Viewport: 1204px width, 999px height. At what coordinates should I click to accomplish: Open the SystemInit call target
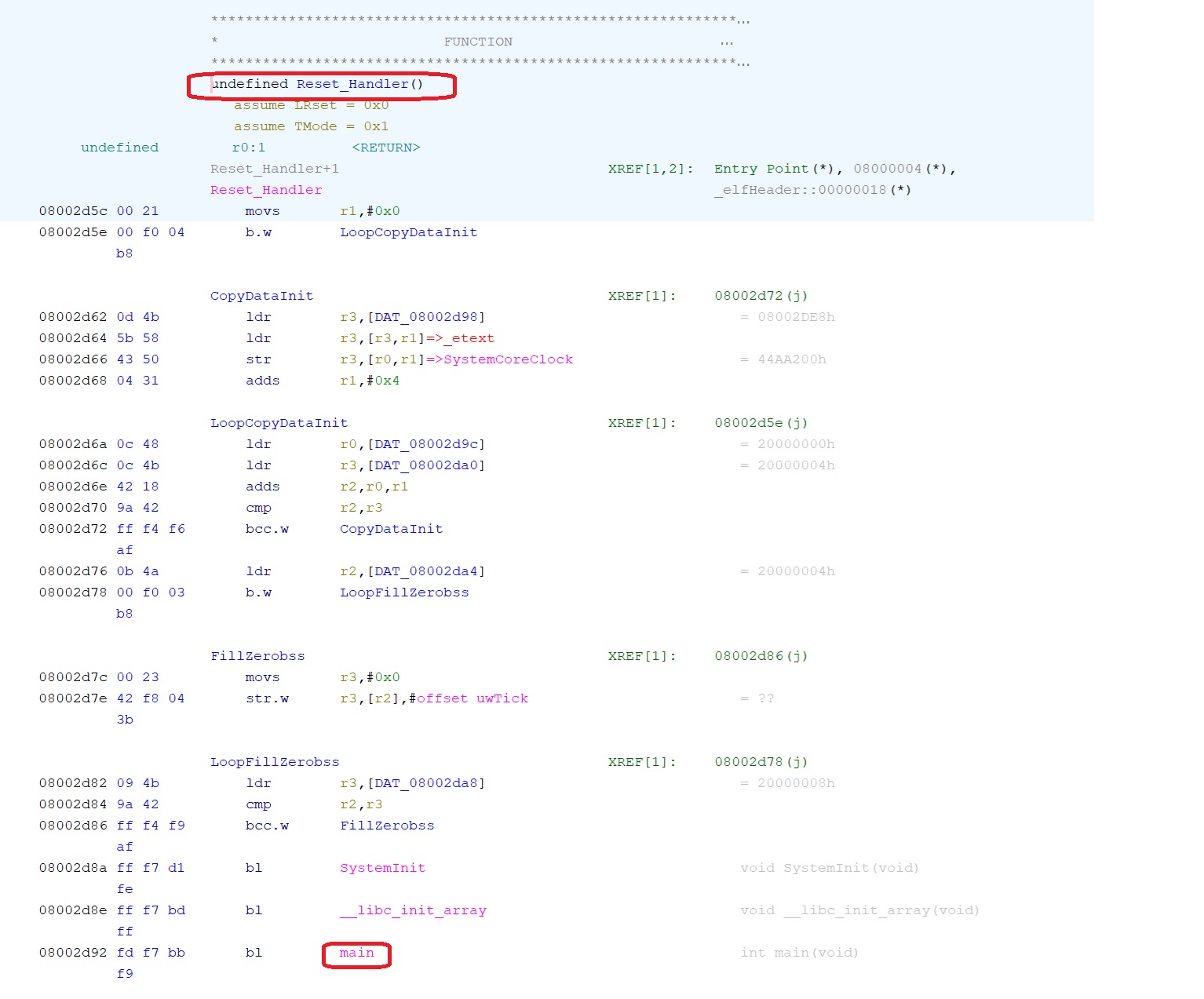tap(382, 868)
